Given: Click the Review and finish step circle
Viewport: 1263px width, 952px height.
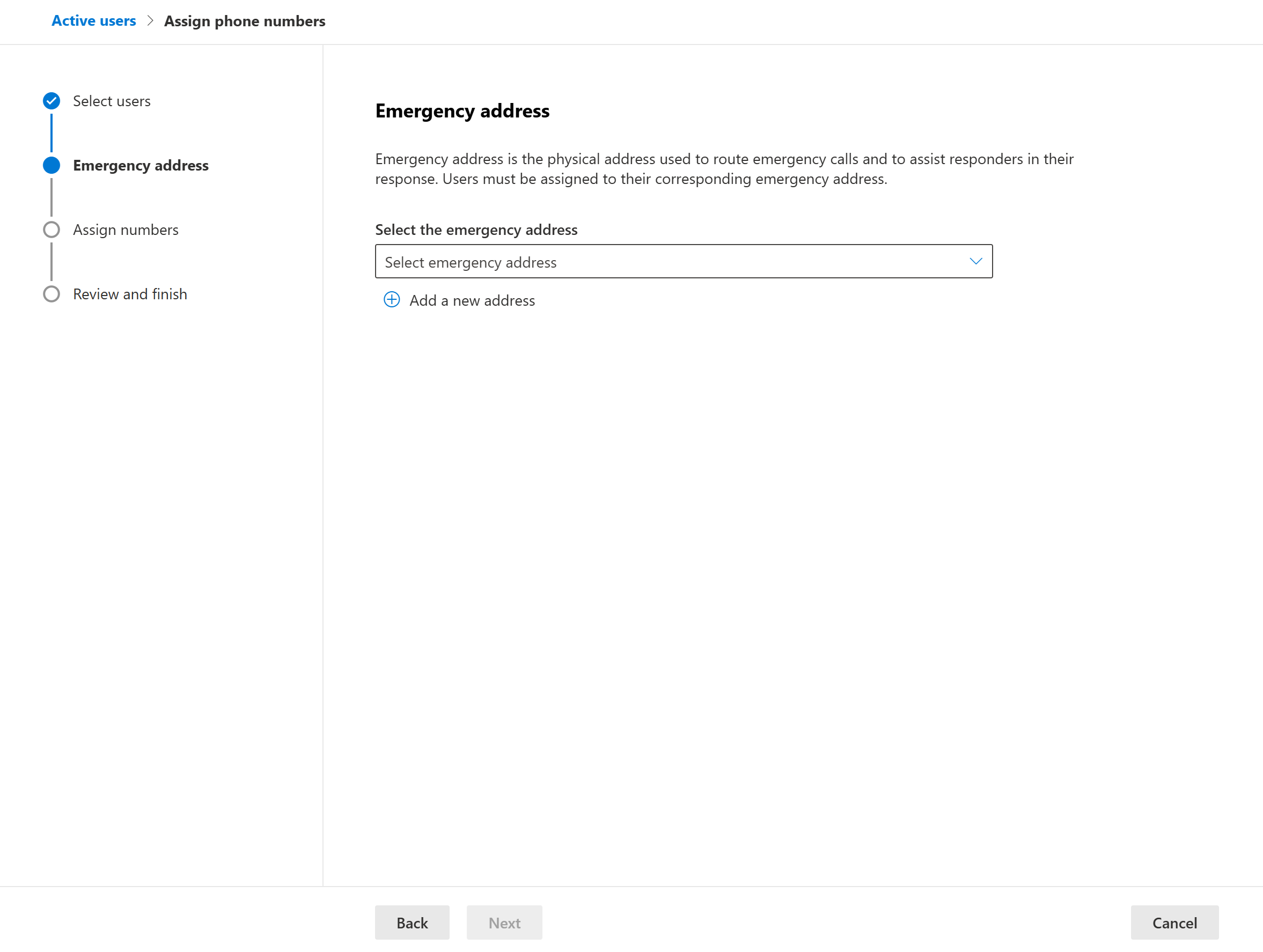Looking at the screenshot, I should click(x=52, y=294).
